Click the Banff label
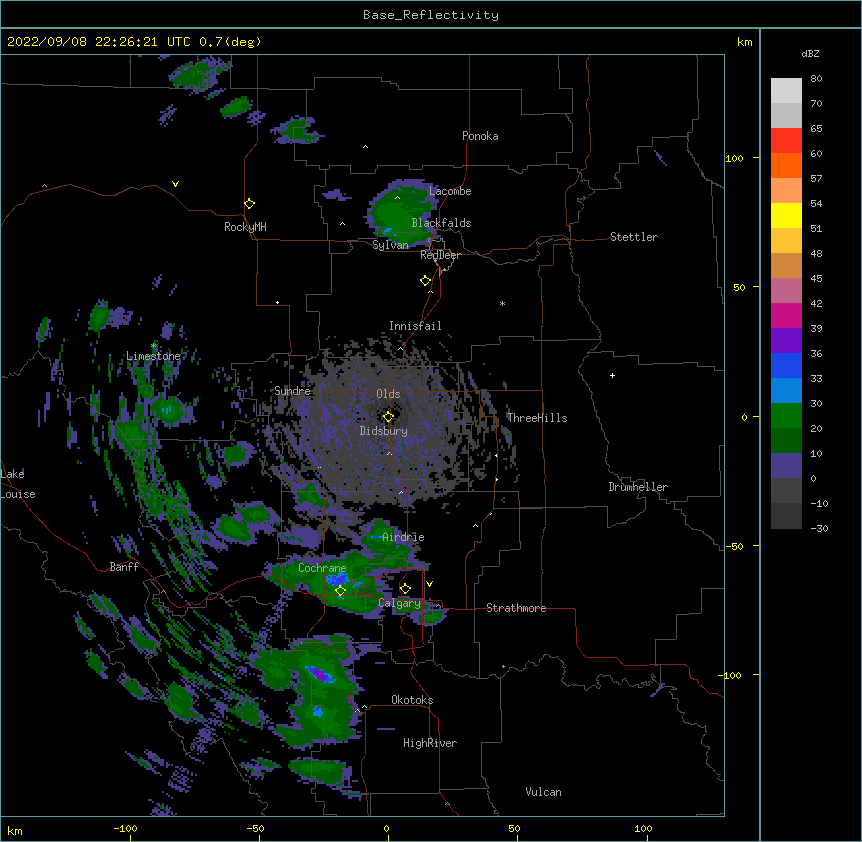862x842 pixels. pyautogui.click(x=124, y=567)
